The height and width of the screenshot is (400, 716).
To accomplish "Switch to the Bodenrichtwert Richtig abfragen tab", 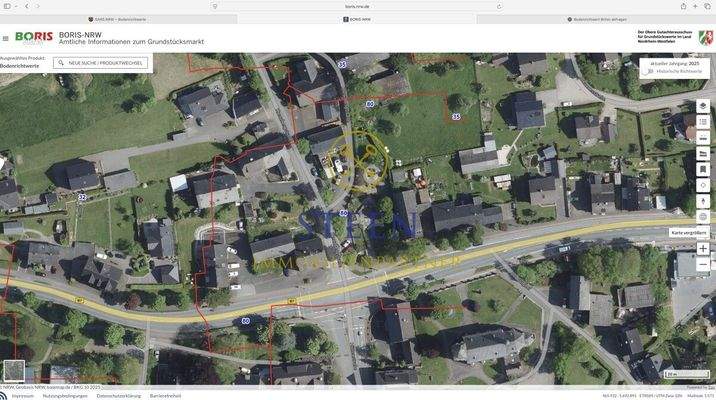I will click(596, 20).
